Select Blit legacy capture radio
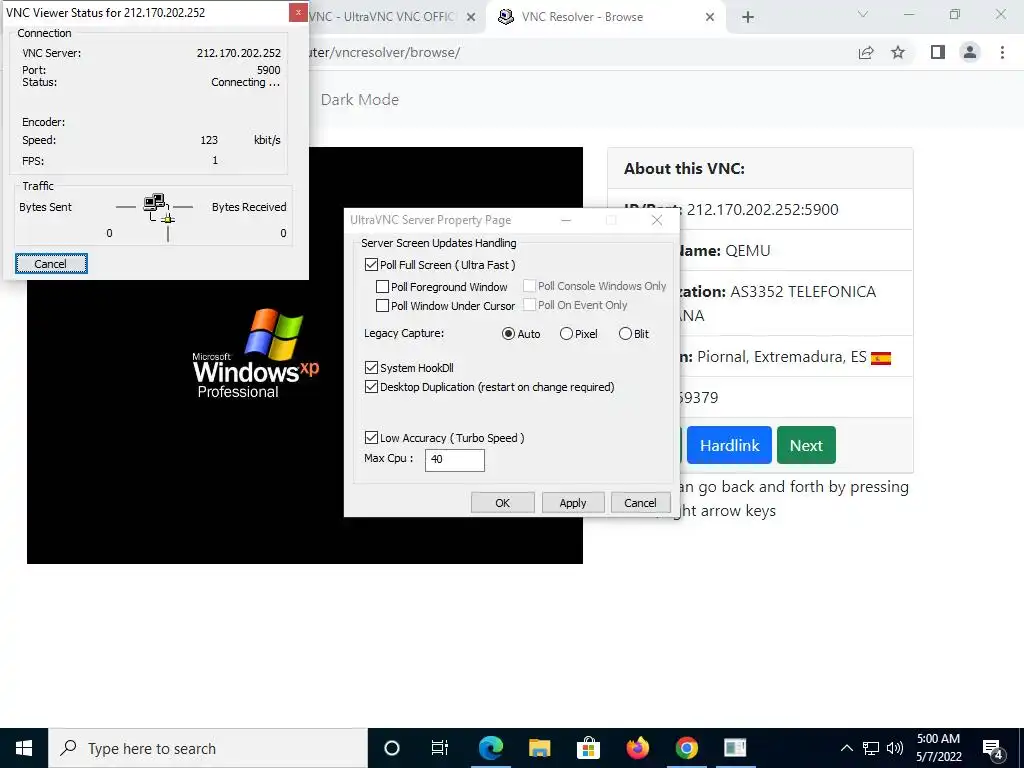 point(625,334)
